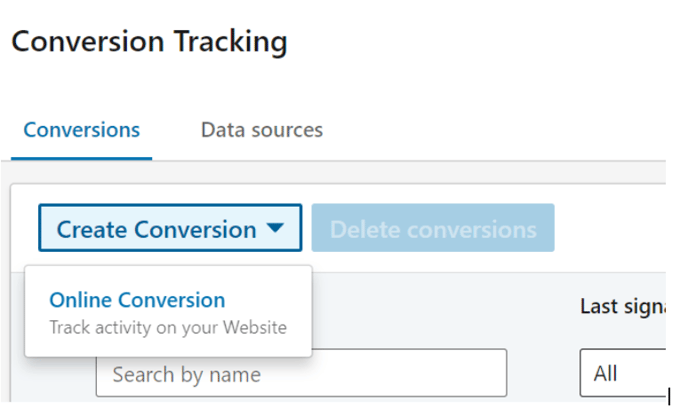688x416 pixels.
Task: Pick the website activity tracking conversion entry
Action: pos(168,312)
